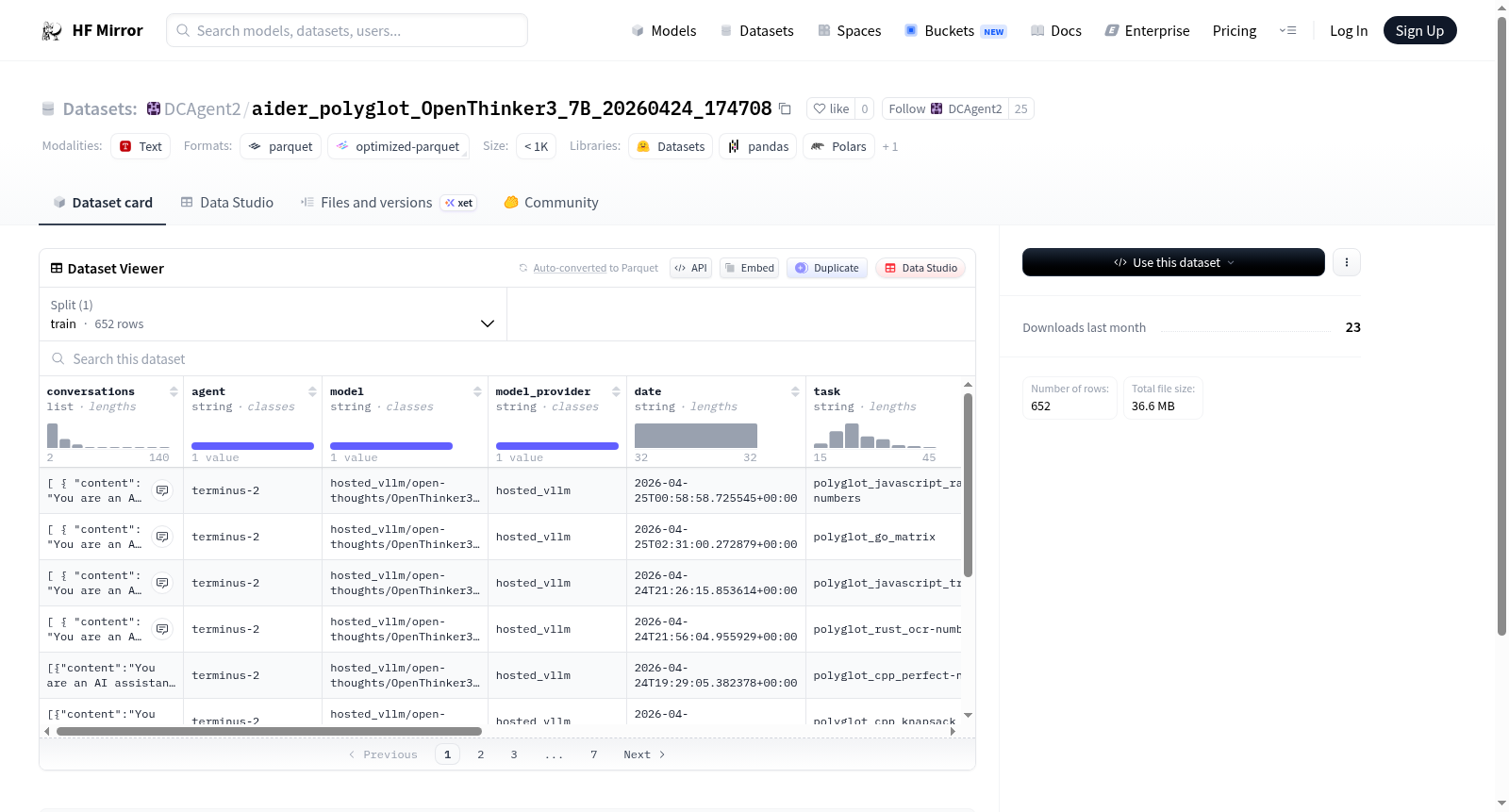1509x812 pixels.
Task: Click the page vertical scrollbar
Action: [1501, 325]
